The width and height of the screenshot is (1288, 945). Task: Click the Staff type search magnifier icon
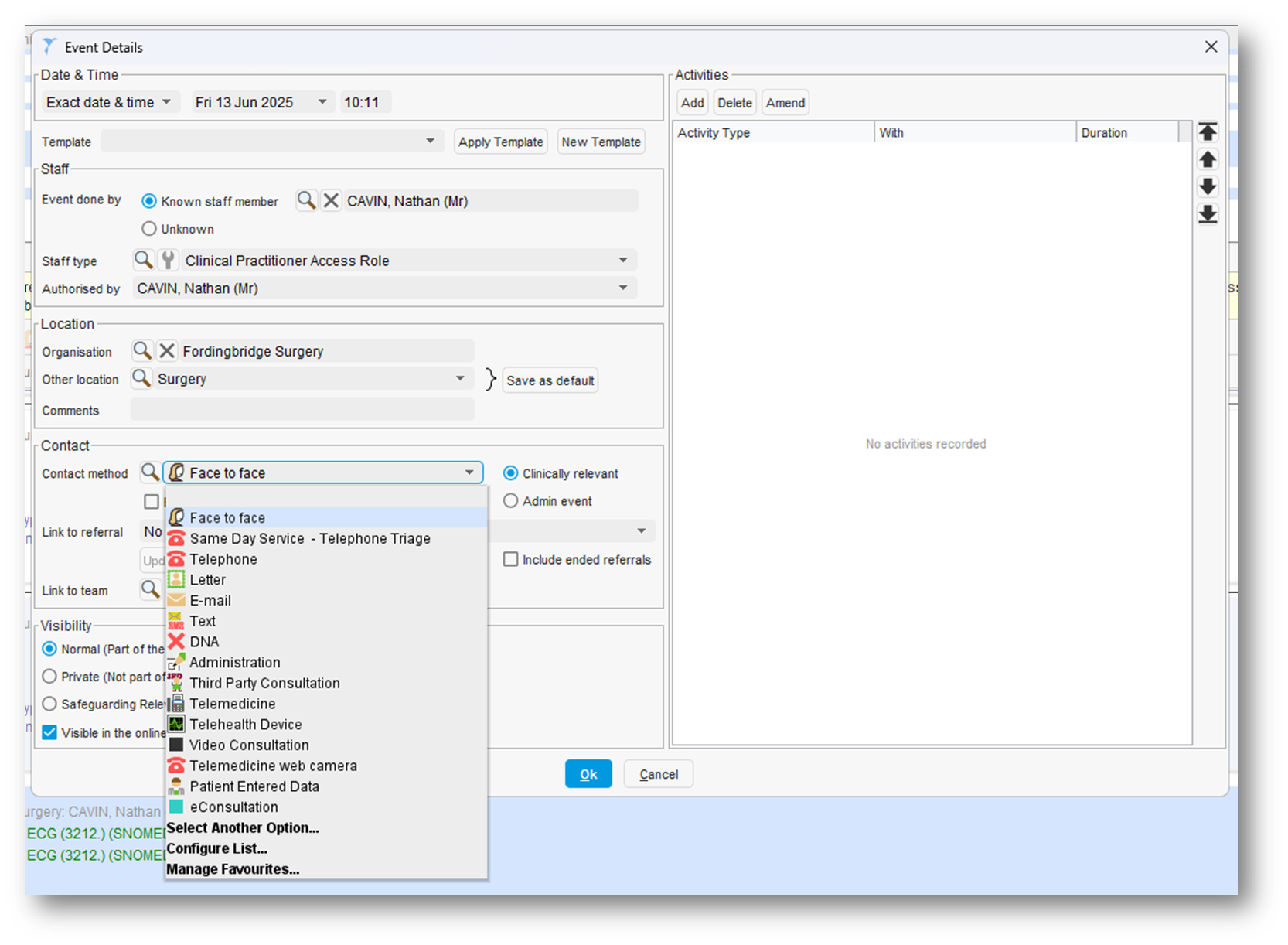point(144,260)
